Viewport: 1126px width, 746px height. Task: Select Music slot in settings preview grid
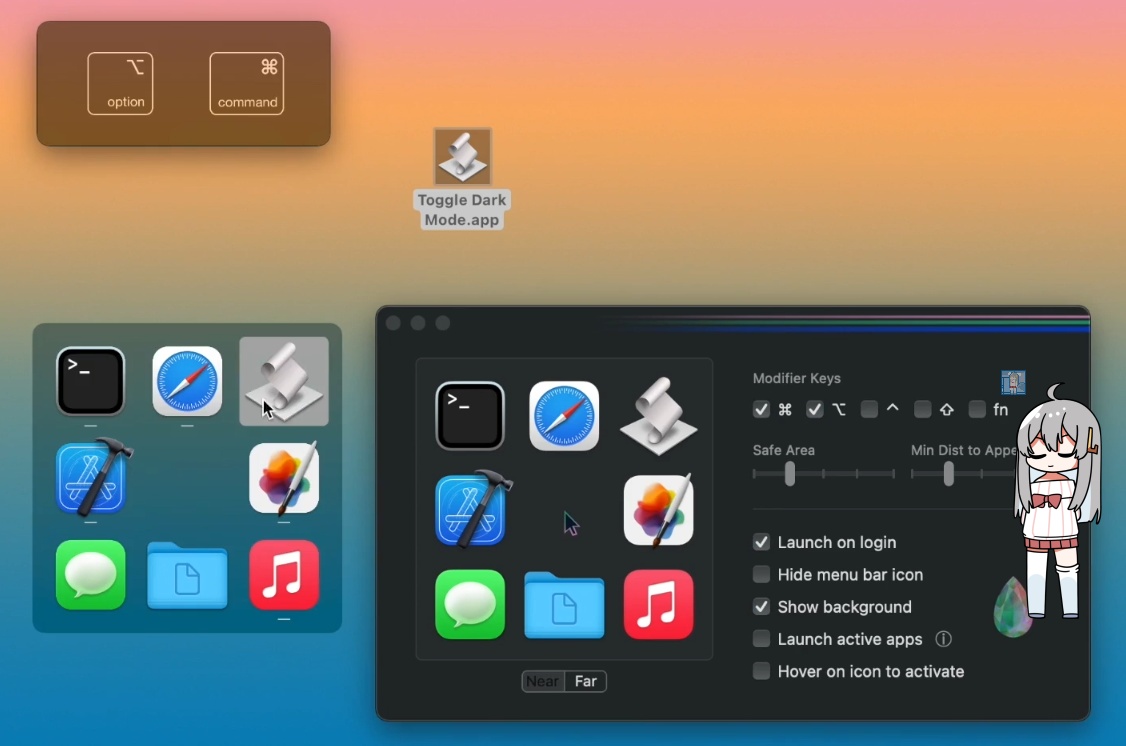coord(659,604)
